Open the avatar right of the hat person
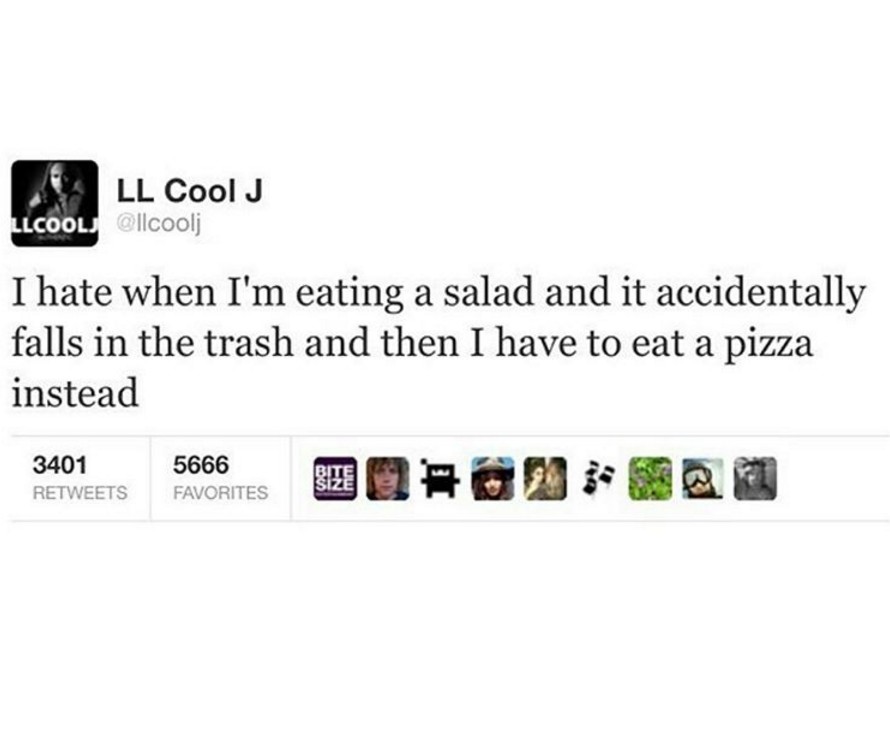This screenshot has height=754, width=890. 544,478
